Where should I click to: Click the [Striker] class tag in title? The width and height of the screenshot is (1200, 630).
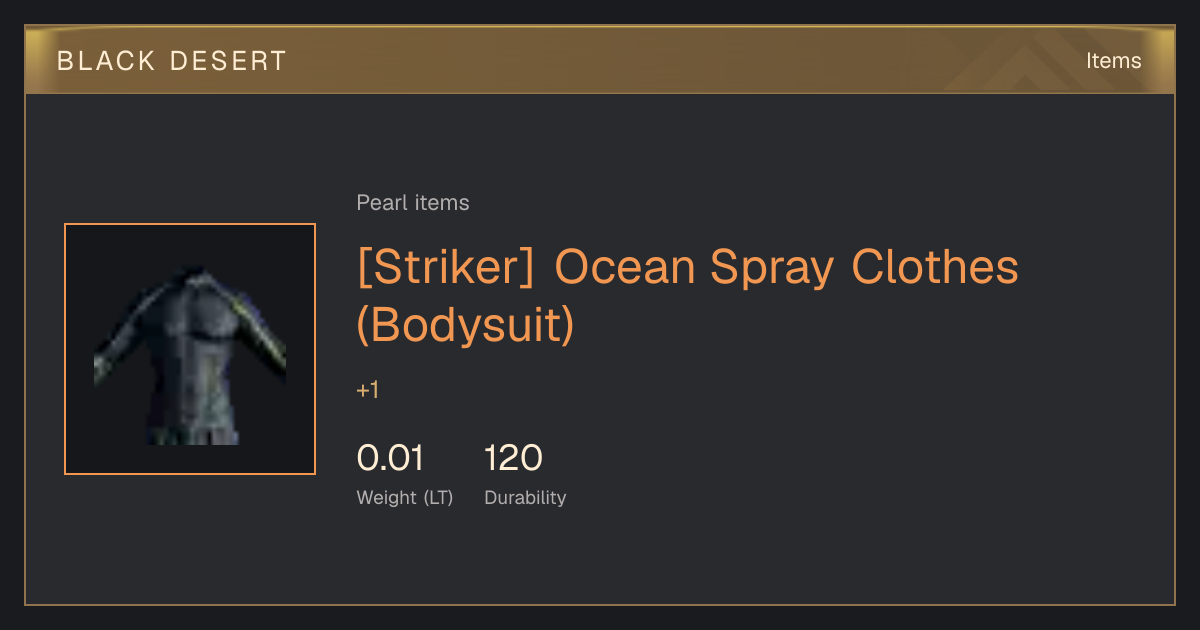(x=446, y=268)
